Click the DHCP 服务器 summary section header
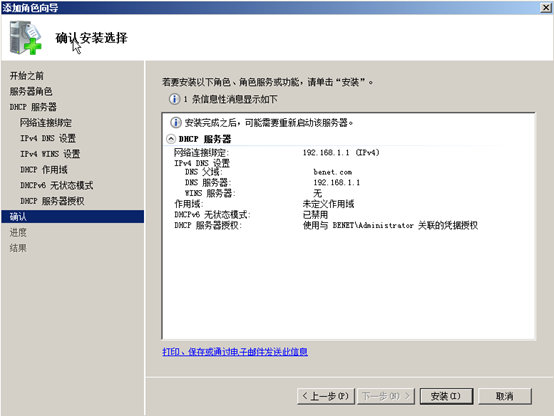Viewport: 554px width, 416px height. point(205,139)
